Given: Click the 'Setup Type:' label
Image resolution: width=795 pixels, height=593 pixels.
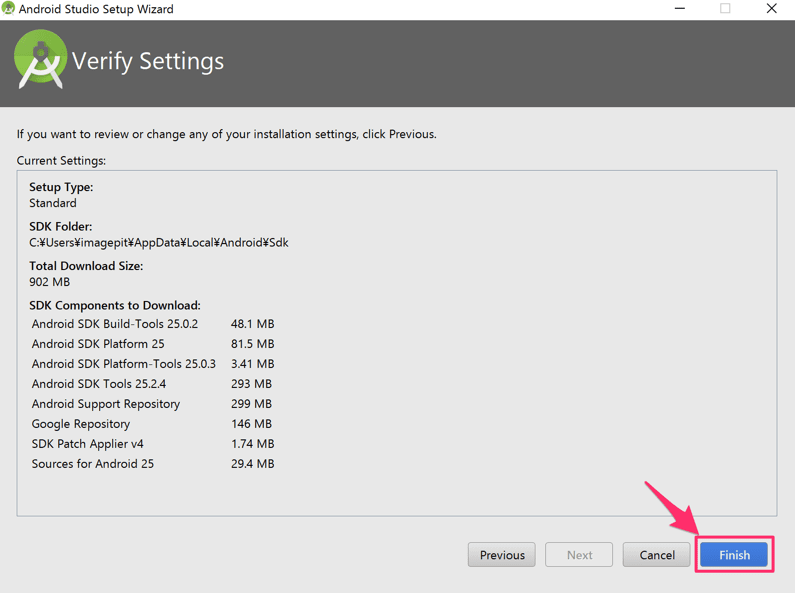Looking at the screenshot, I should 61,187.
